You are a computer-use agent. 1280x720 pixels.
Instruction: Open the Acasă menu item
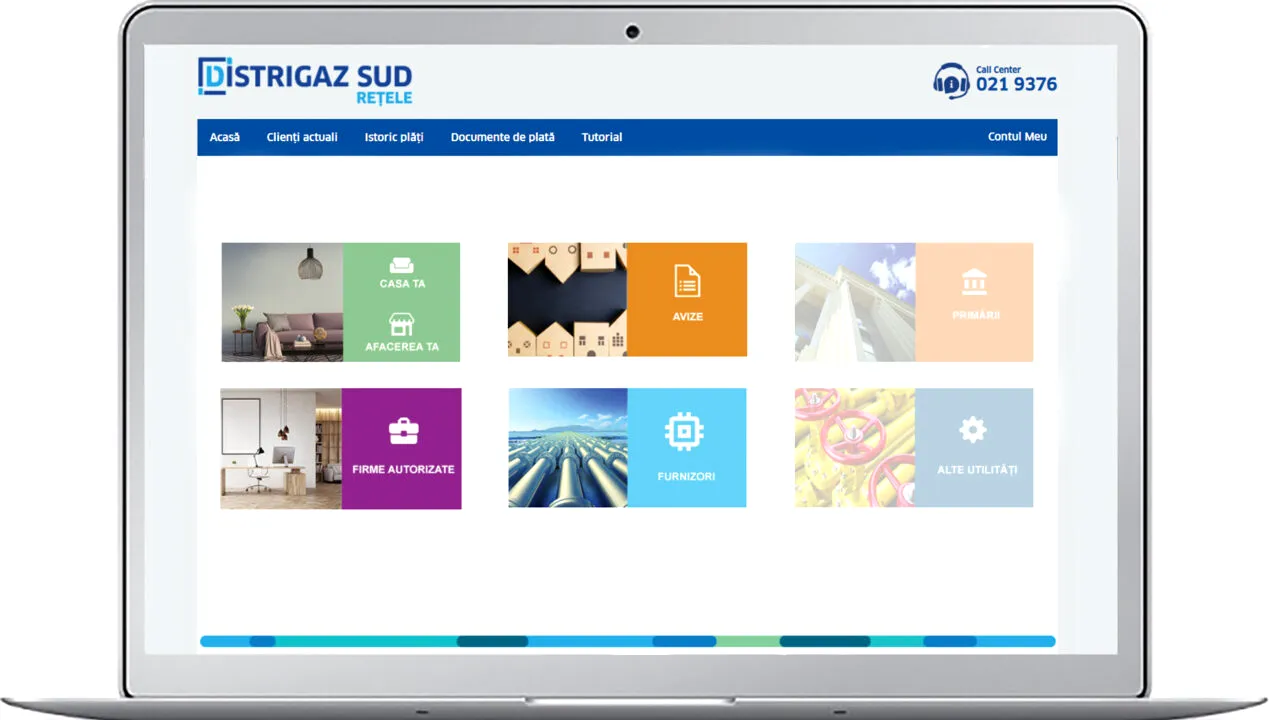[224, 137]
